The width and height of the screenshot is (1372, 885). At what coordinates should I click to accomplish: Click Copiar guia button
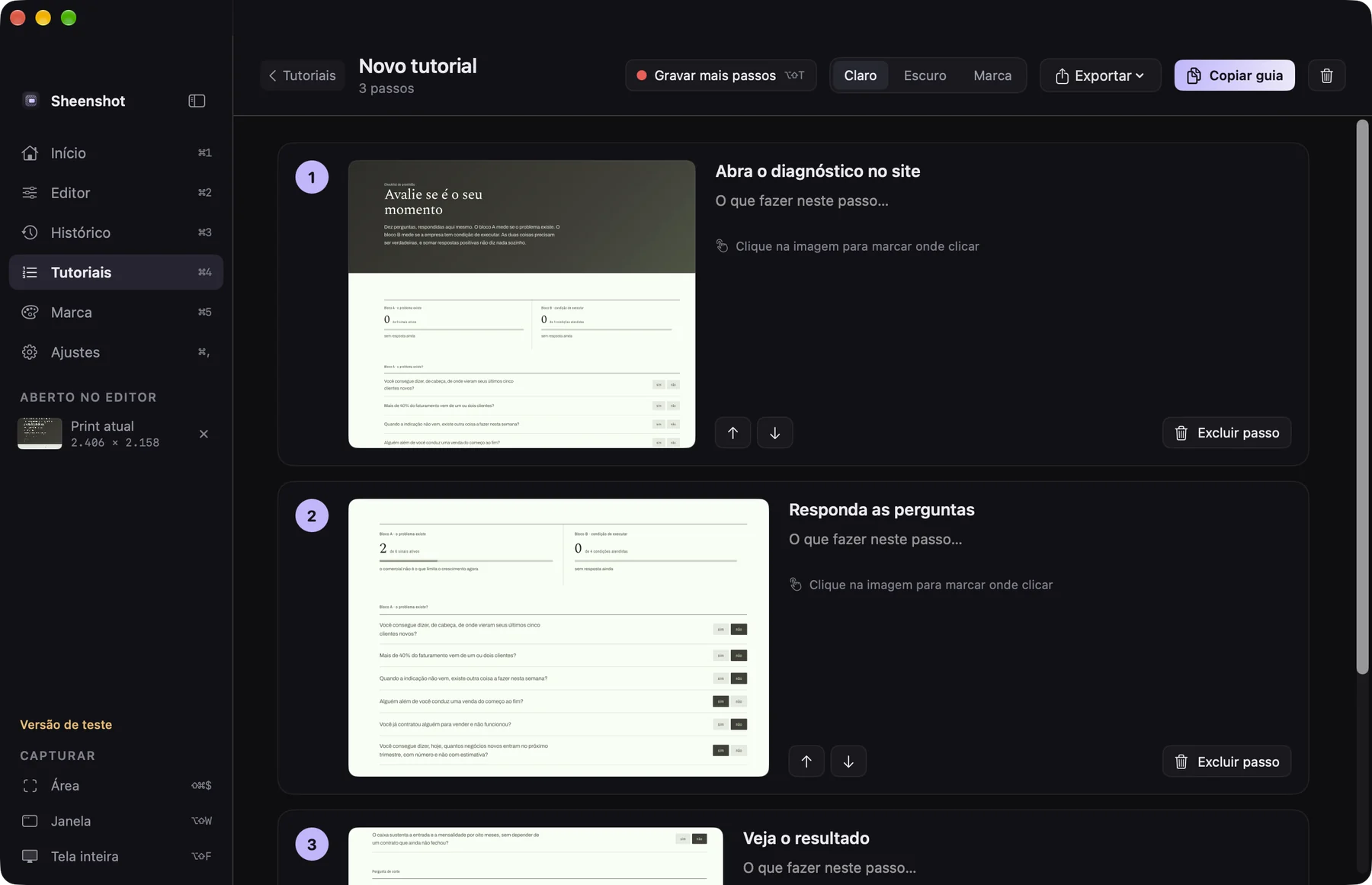pos(1234,75)
